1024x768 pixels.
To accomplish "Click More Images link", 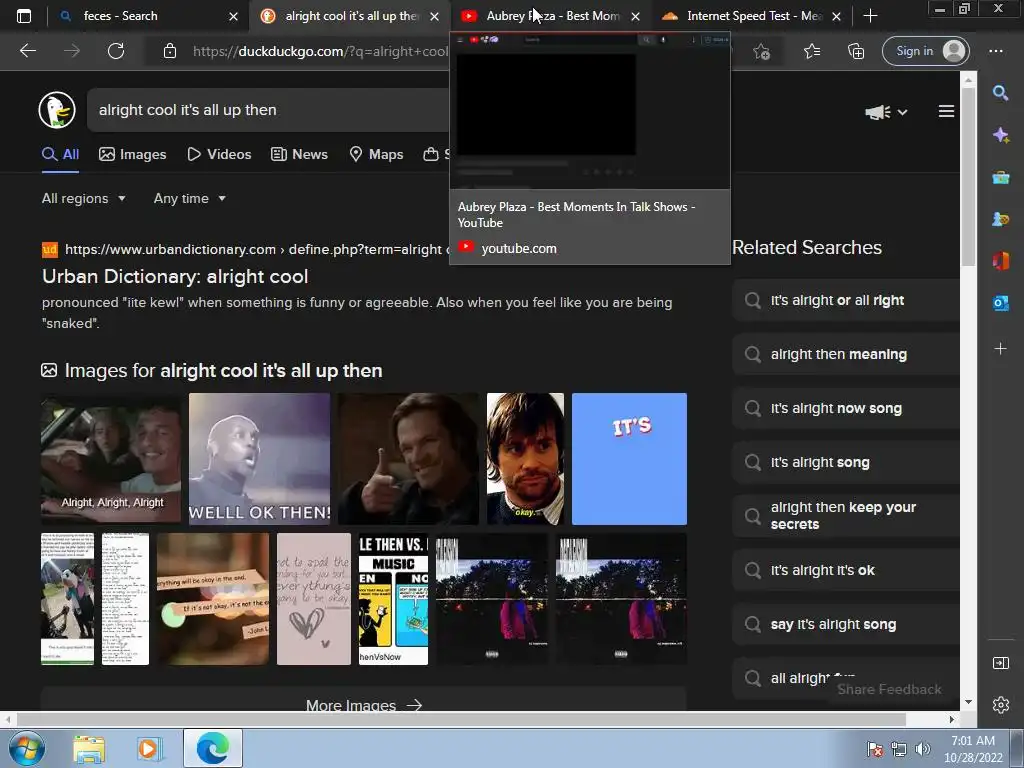I will tap(364, 704).
